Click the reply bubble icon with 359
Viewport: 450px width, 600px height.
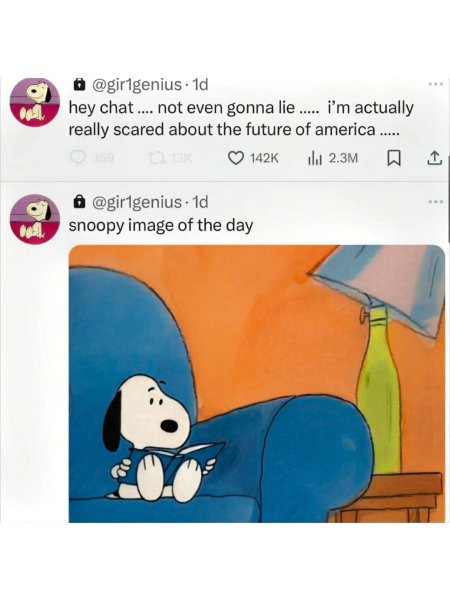[x=78, y=158]
